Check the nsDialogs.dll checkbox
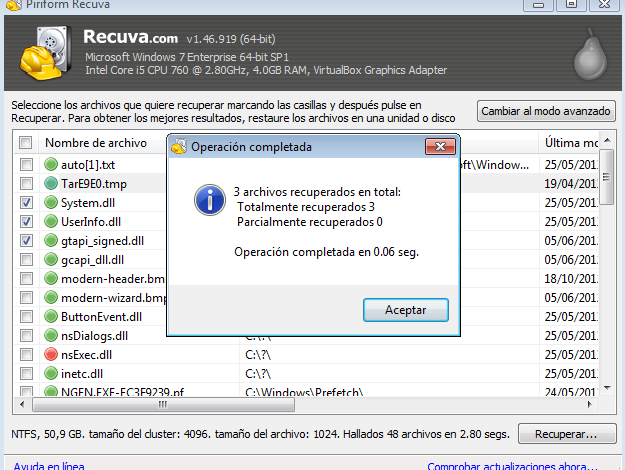The image size is (625, 470). coord(26,335)
